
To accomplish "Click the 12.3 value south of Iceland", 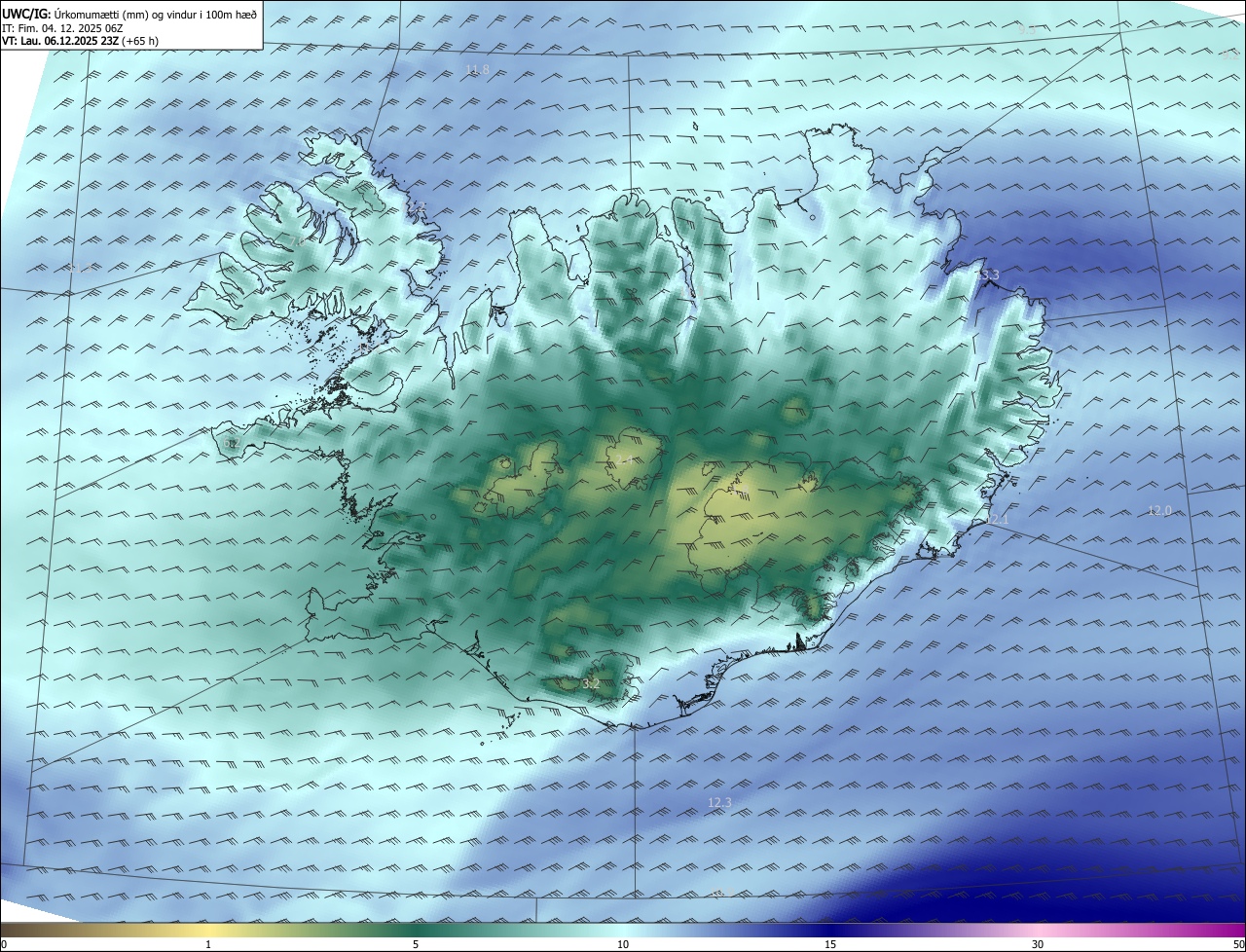I will [718, 802].
